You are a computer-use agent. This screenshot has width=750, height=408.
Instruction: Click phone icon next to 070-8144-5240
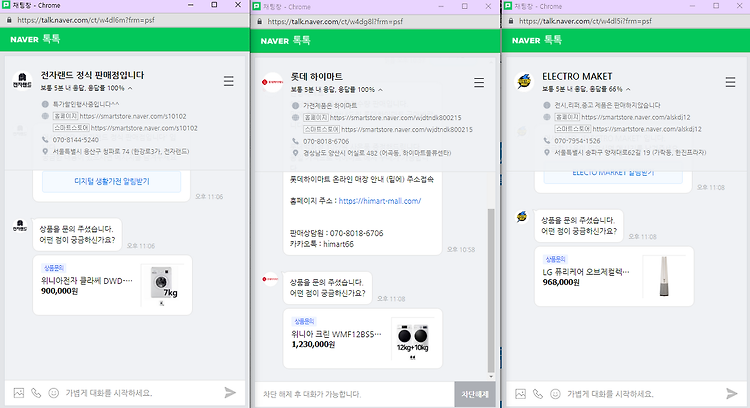click(45, 140)
